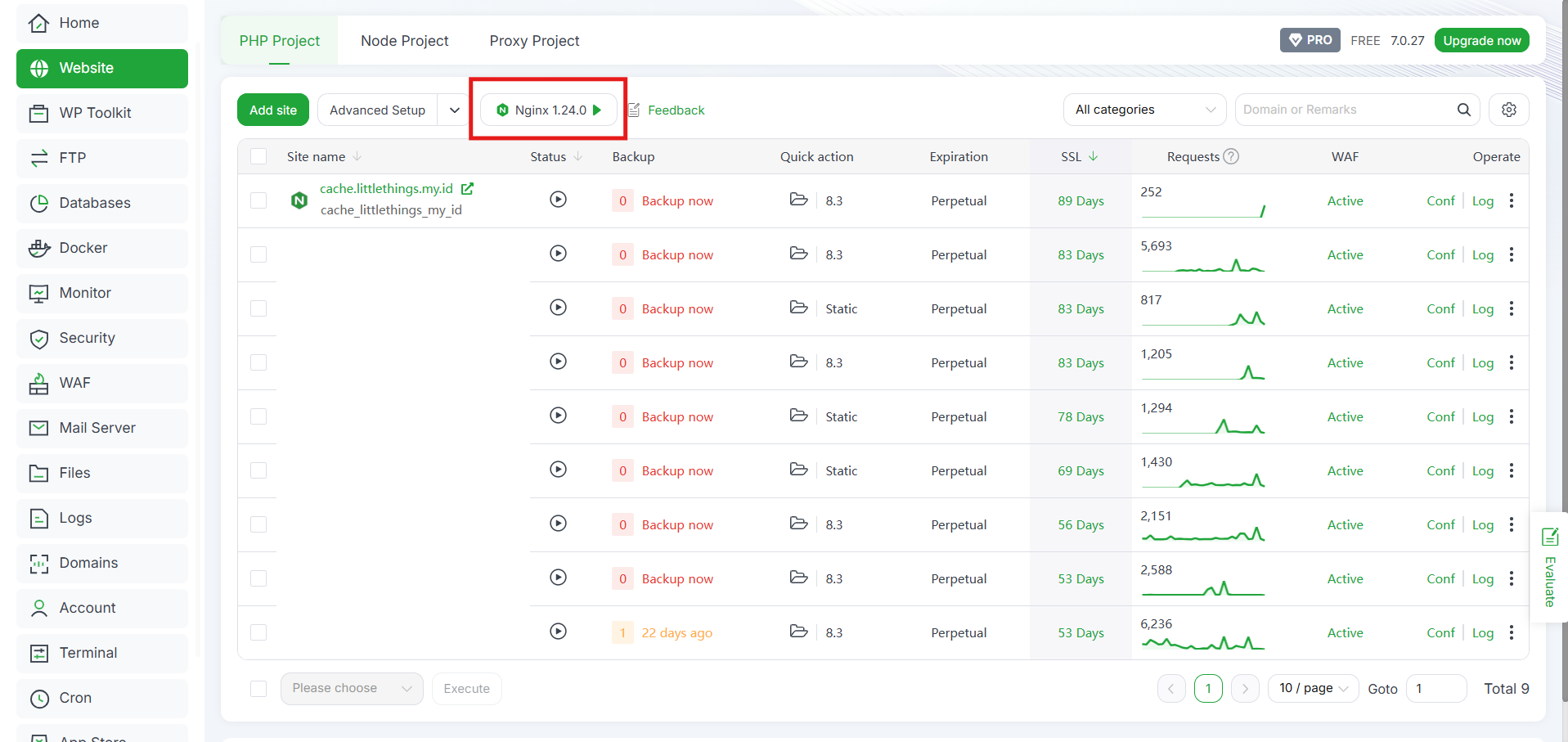Check the checkbox of the 56 Days row
Image resolution: width=1568 pixels, height=742 pixels.
coord(258,524)
